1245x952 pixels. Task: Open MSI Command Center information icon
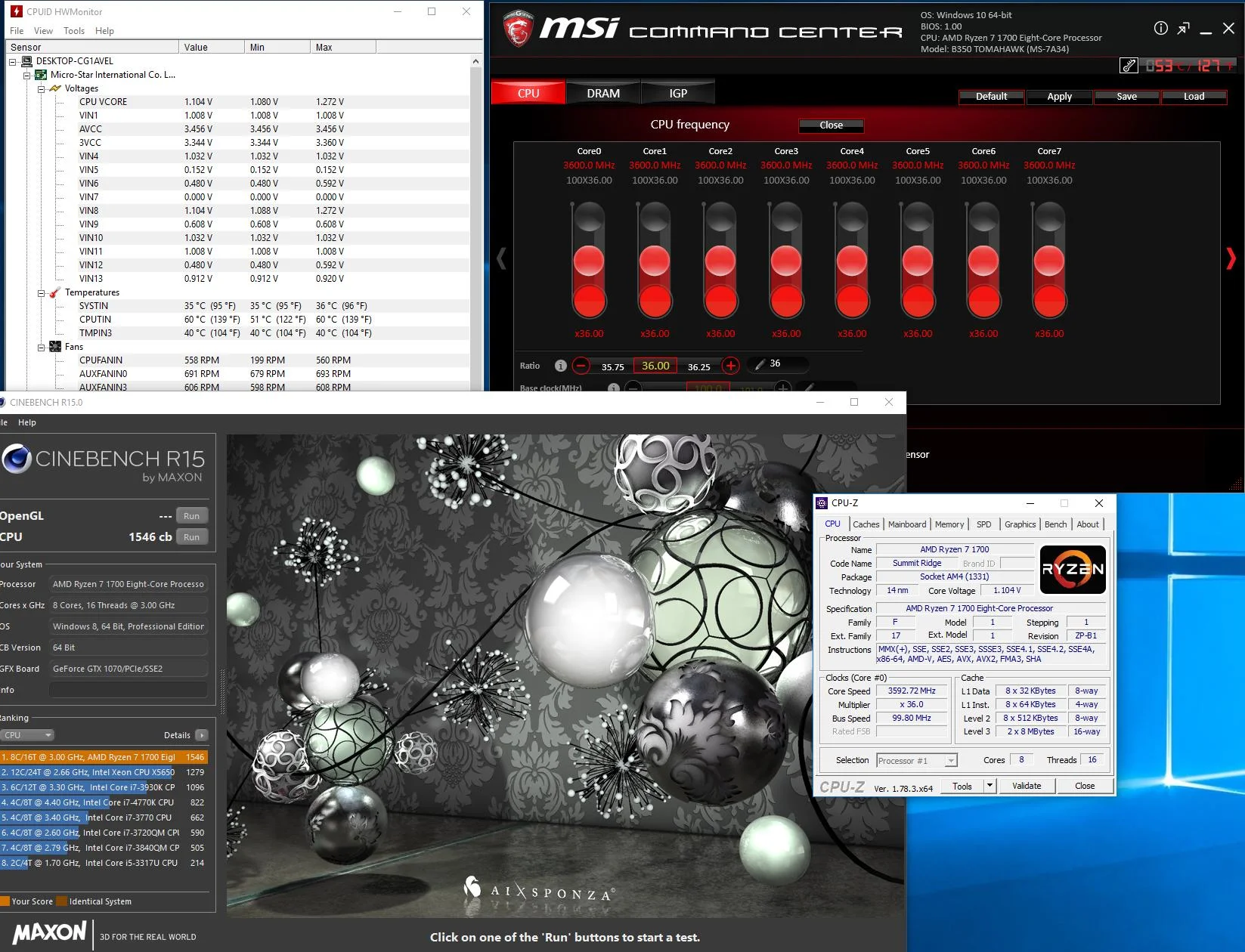coord(1160,29)
